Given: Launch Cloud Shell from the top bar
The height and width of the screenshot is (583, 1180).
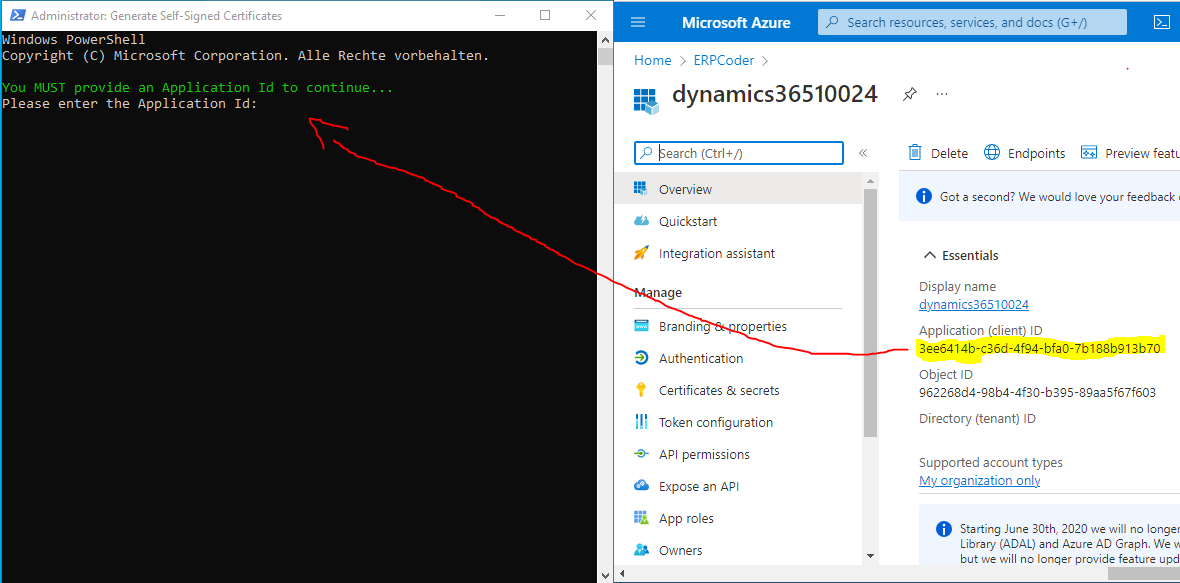Looking at the screenshot, I should pyautogui.click(x=1161, y=22).
